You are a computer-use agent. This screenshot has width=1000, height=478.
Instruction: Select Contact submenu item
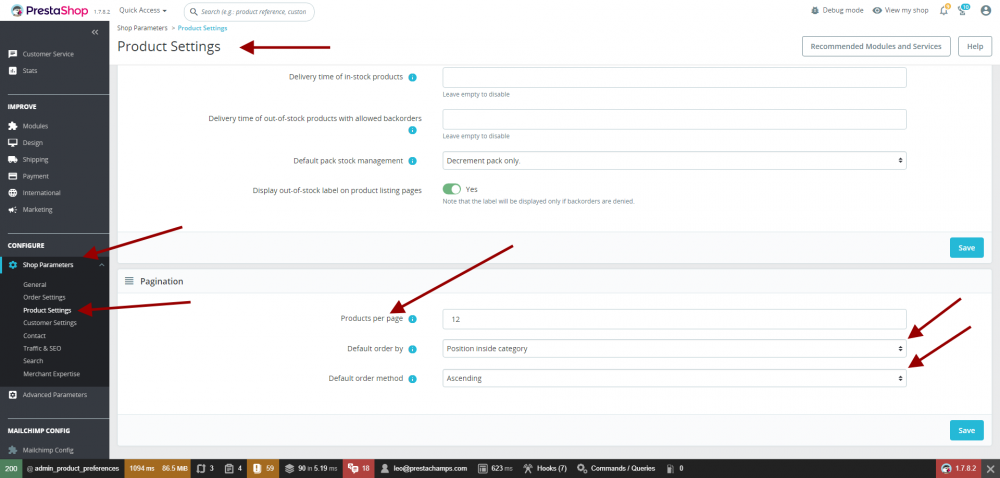[34, 335]
